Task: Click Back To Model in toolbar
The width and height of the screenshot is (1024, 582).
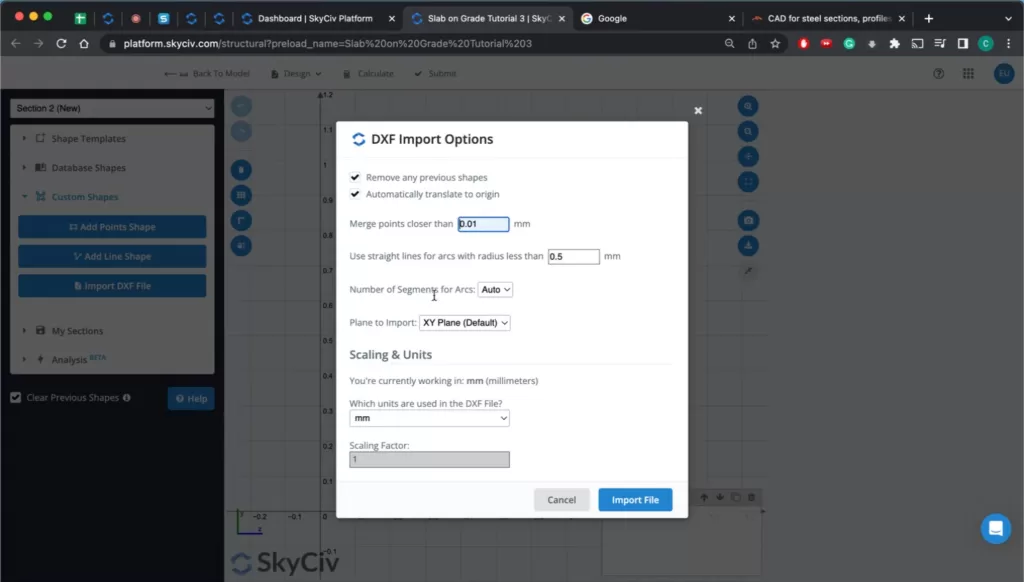Action: tap(207, 74)
